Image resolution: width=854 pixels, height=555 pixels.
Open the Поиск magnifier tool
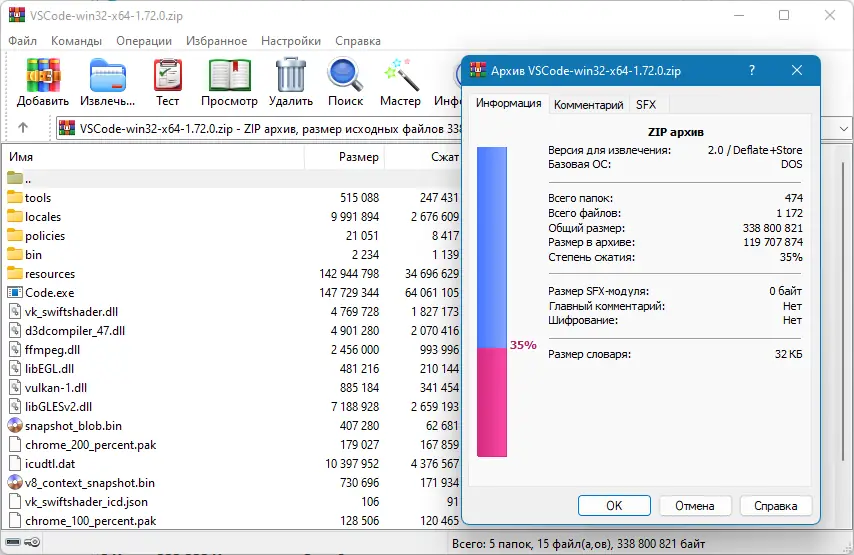pos(345,75)
